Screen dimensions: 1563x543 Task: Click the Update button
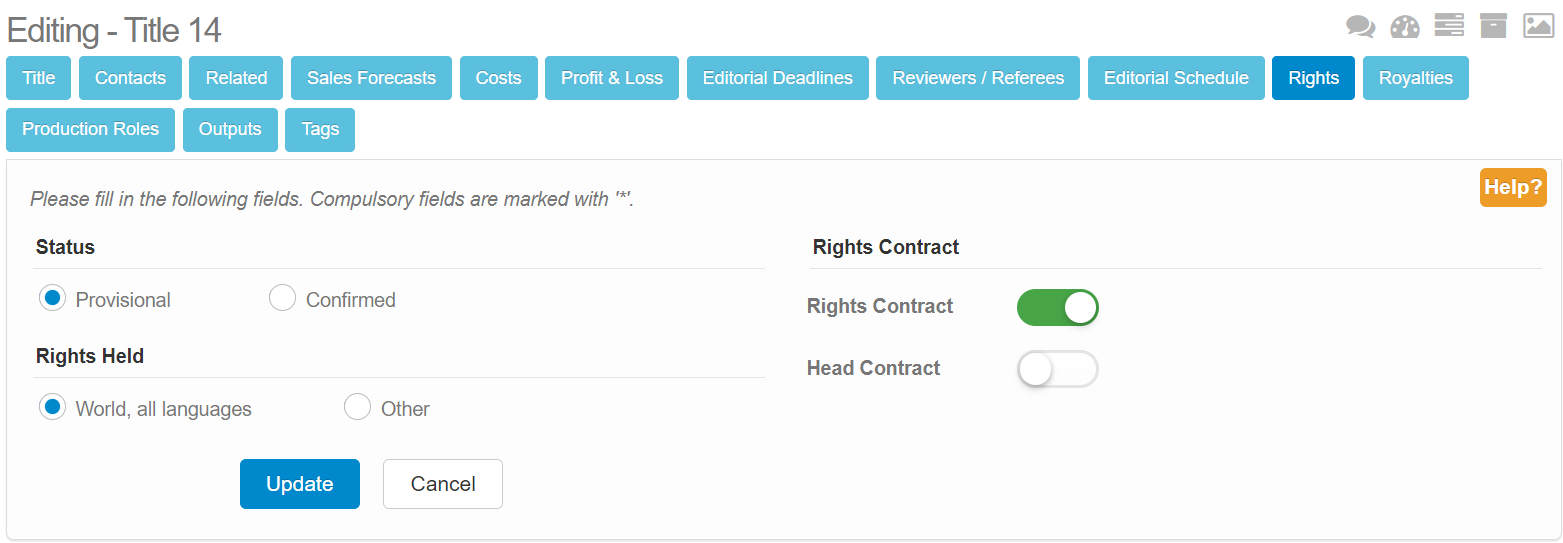300,484
